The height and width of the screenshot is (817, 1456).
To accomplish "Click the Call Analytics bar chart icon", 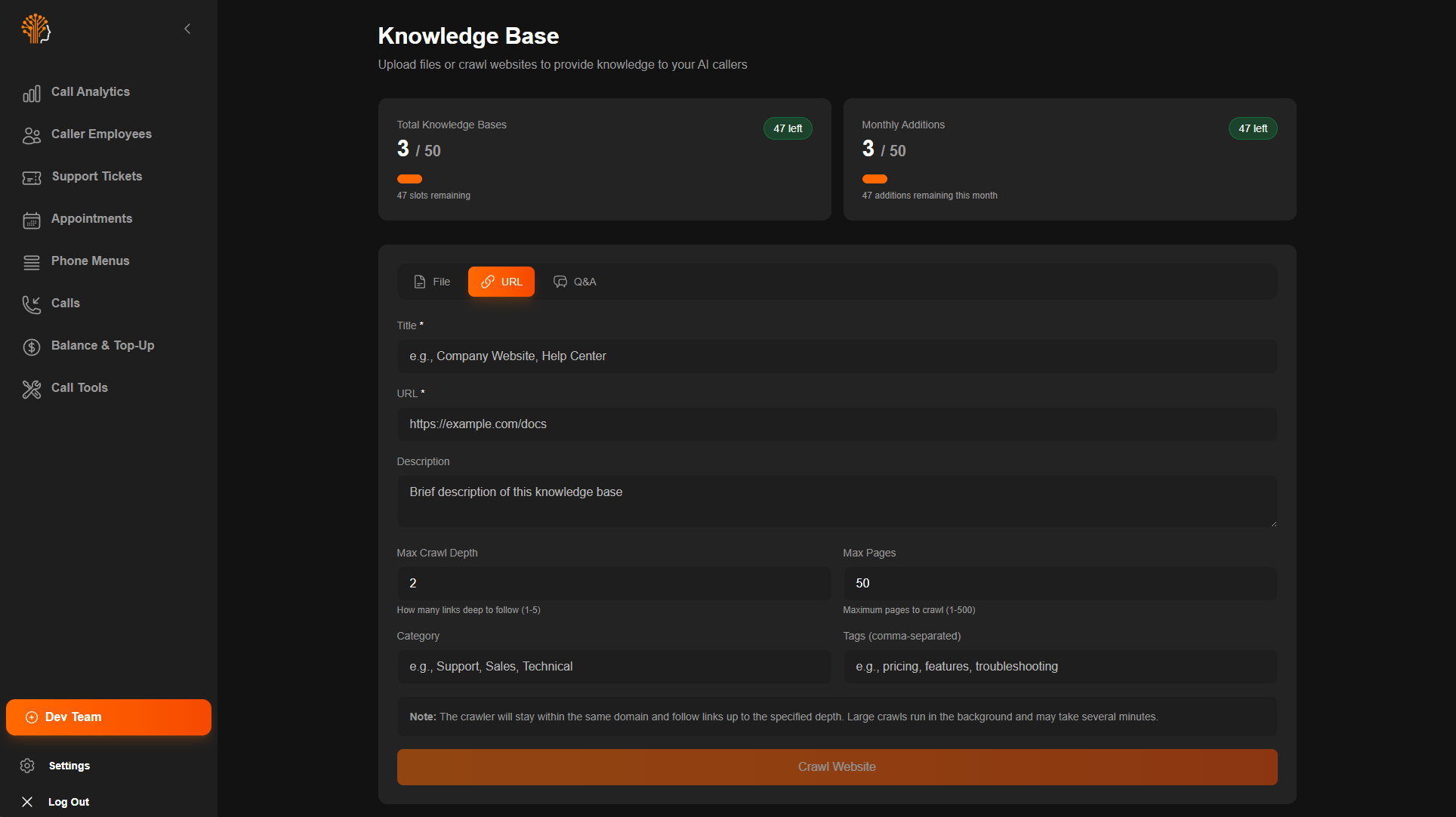I will tap(31, 93).
